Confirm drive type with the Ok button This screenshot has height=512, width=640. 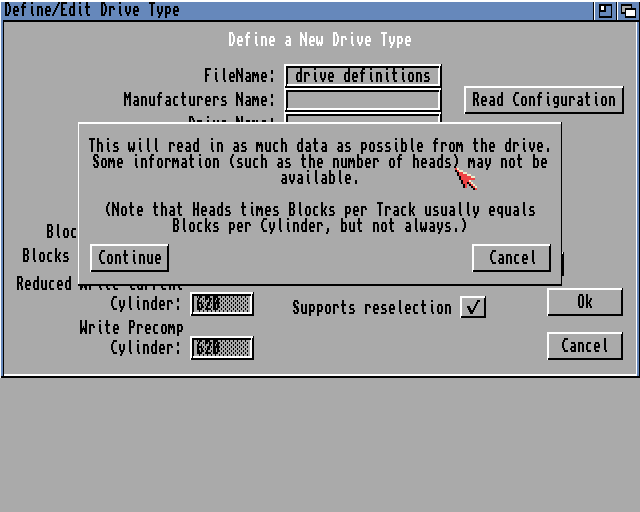click(584, 302)
